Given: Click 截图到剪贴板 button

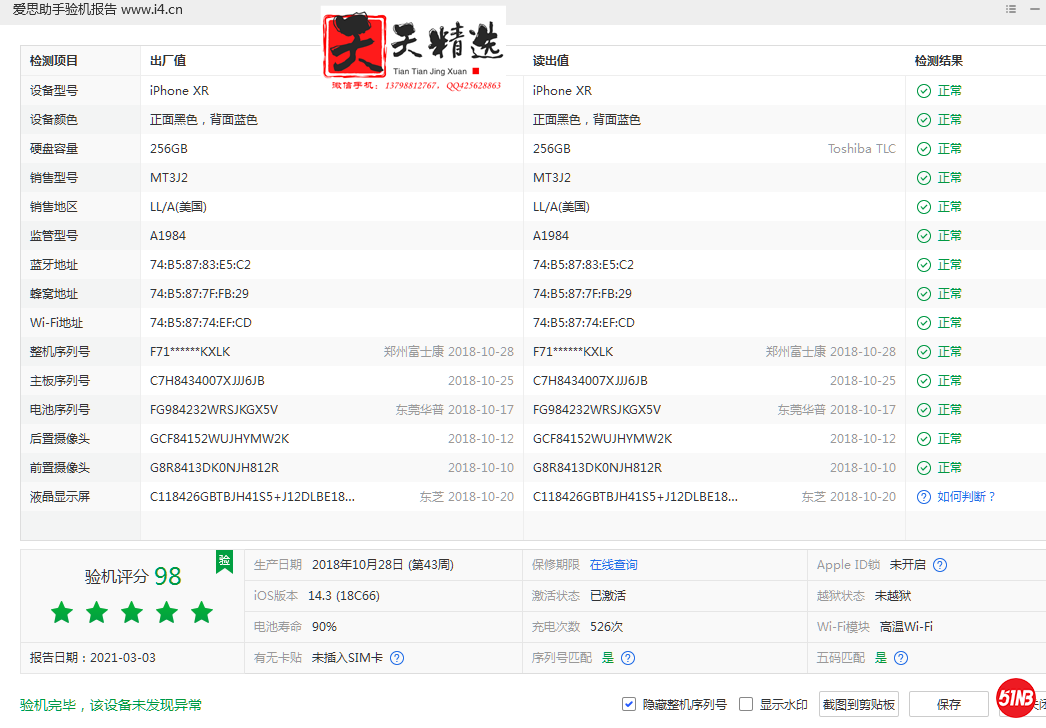Looking at the screenshot, I should click(x=858, y=704).
